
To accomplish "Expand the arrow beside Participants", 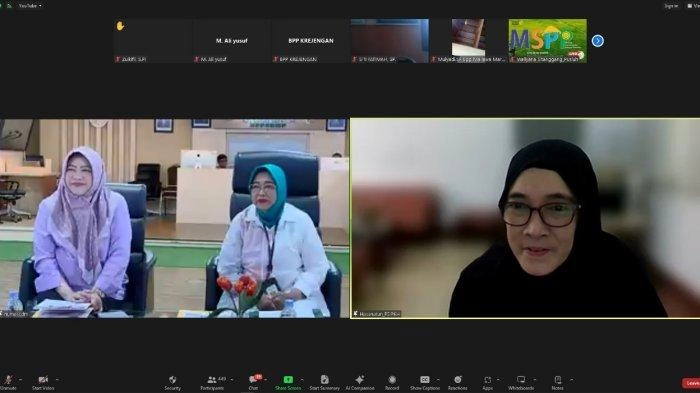I will click(232, 380).
